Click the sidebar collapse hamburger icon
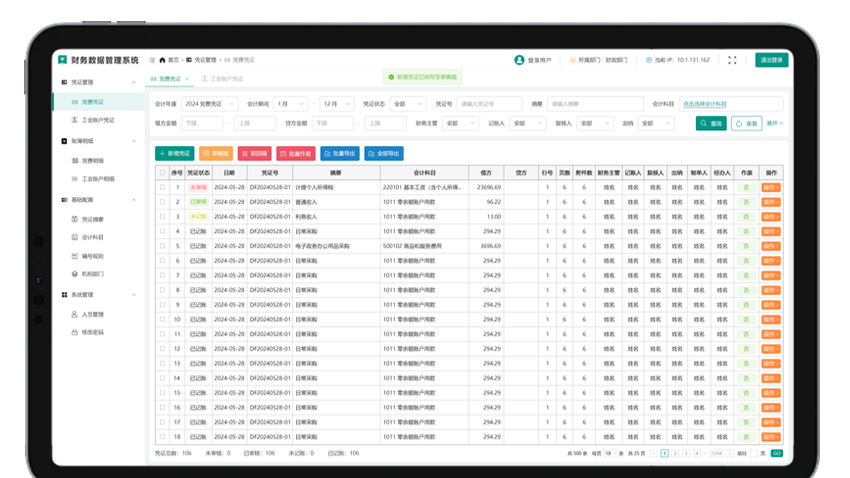This screenshot has height=478, width=850. (x=152, y=60)
